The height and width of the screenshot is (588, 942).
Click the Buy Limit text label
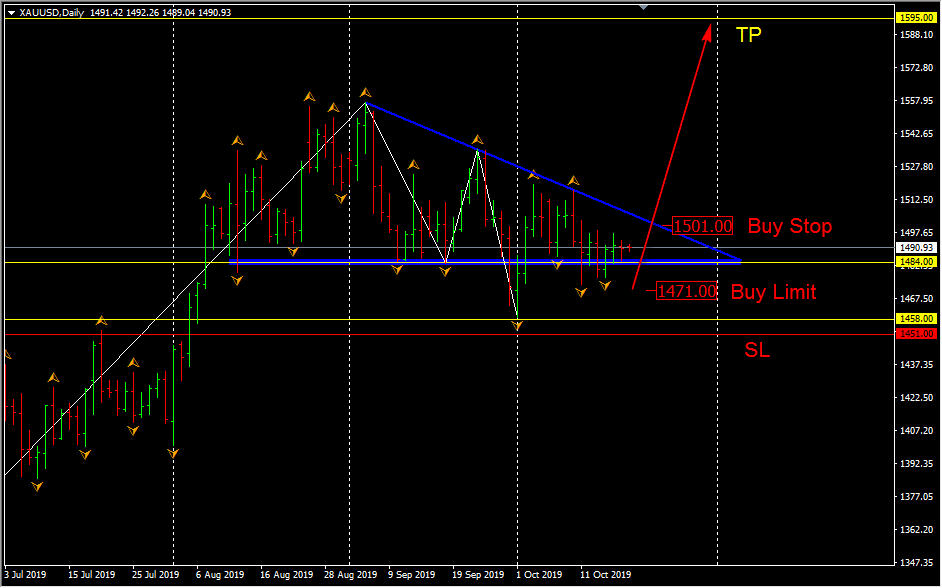coord(774,292)
